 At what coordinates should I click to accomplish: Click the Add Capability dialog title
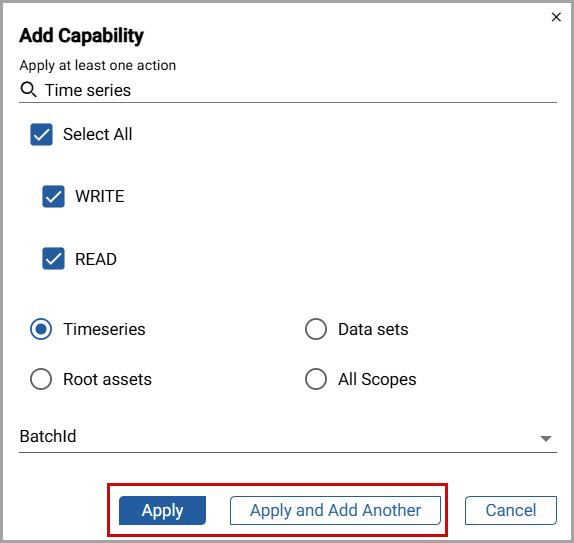(81, 36)
